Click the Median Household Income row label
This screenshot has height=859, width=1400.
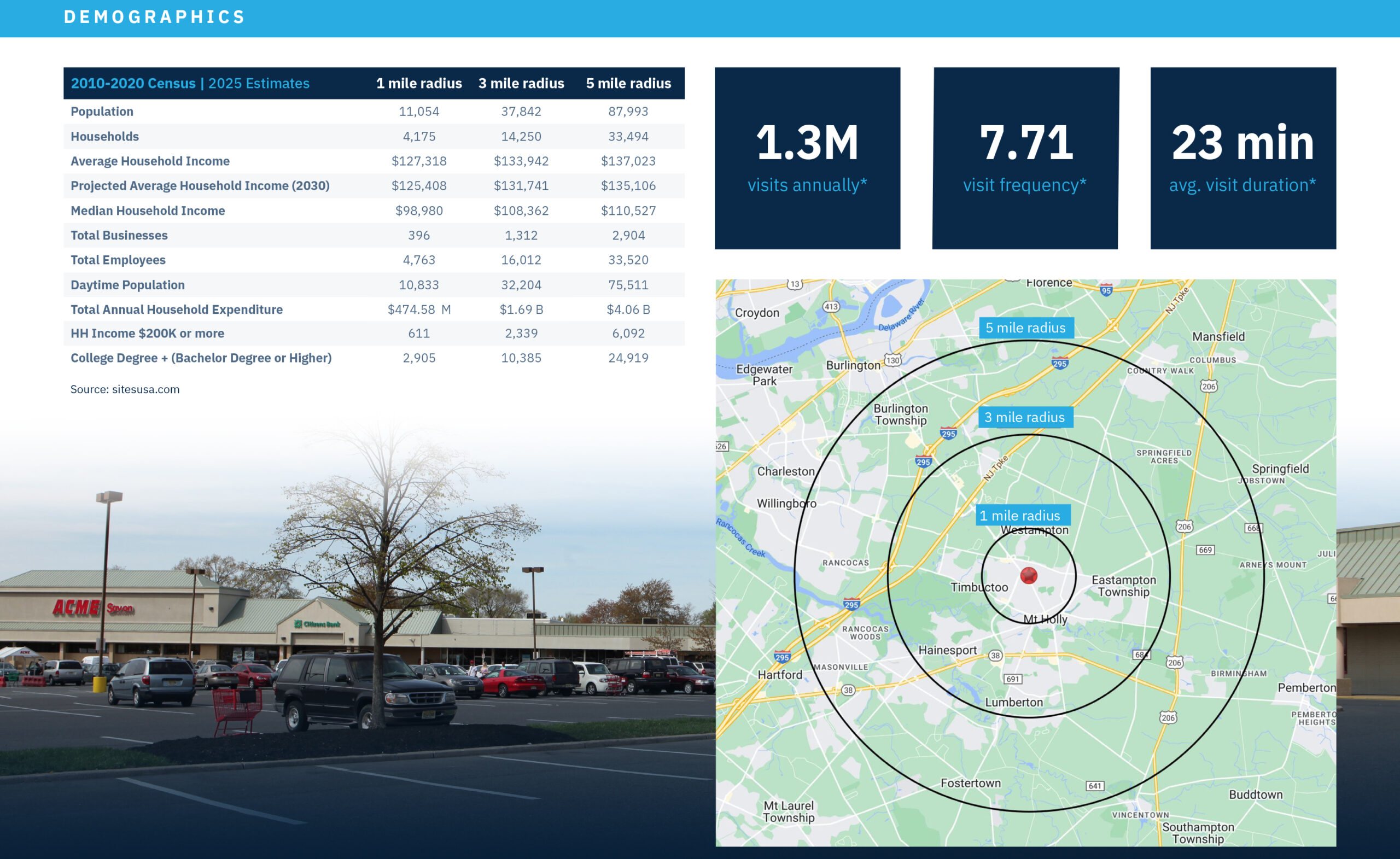tap(148, 211)
